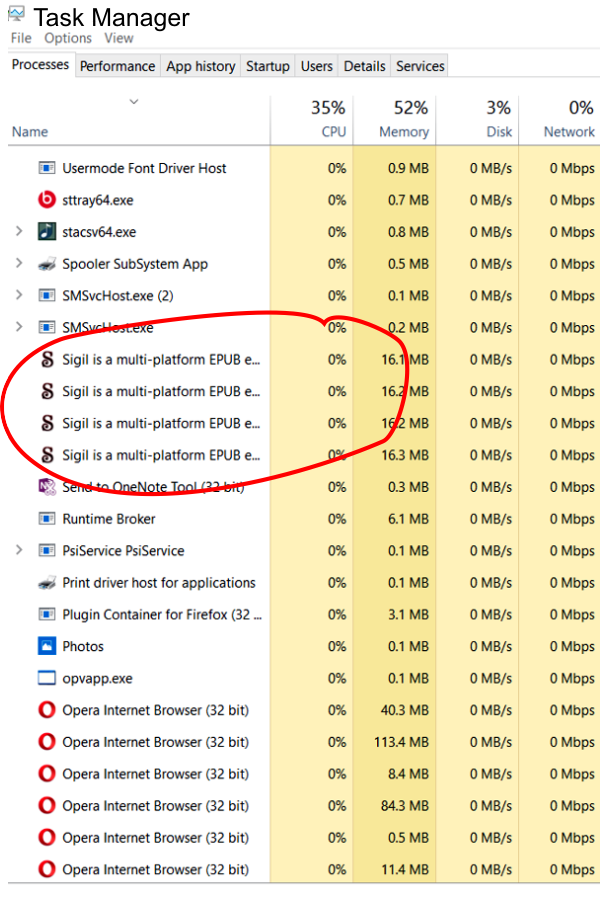Switch to the Users tab

(x=317, y=67)
